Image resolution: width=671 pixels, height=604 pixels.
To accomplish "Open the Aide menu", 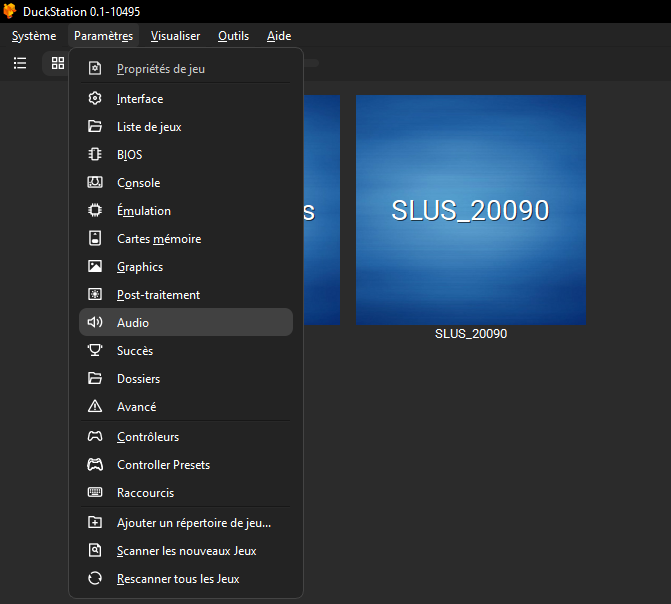I will coord(279,36).
